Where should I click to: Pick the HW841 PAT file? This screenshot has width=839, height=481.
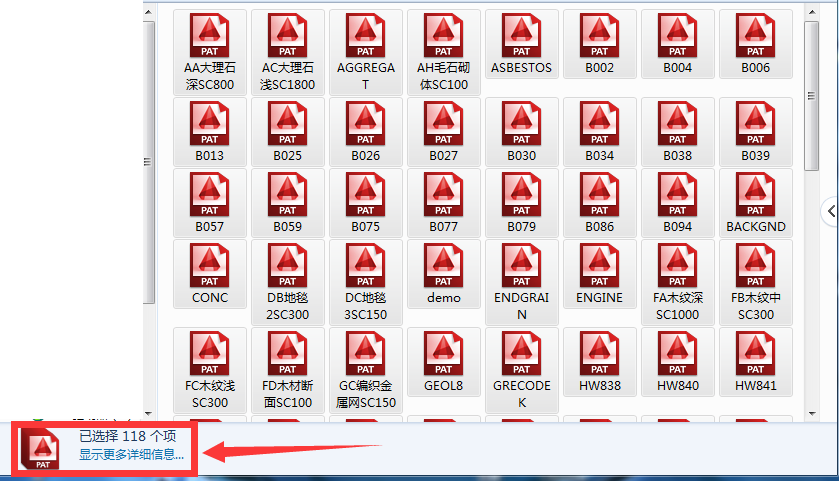pyautogui.click(x=756, y=362)
